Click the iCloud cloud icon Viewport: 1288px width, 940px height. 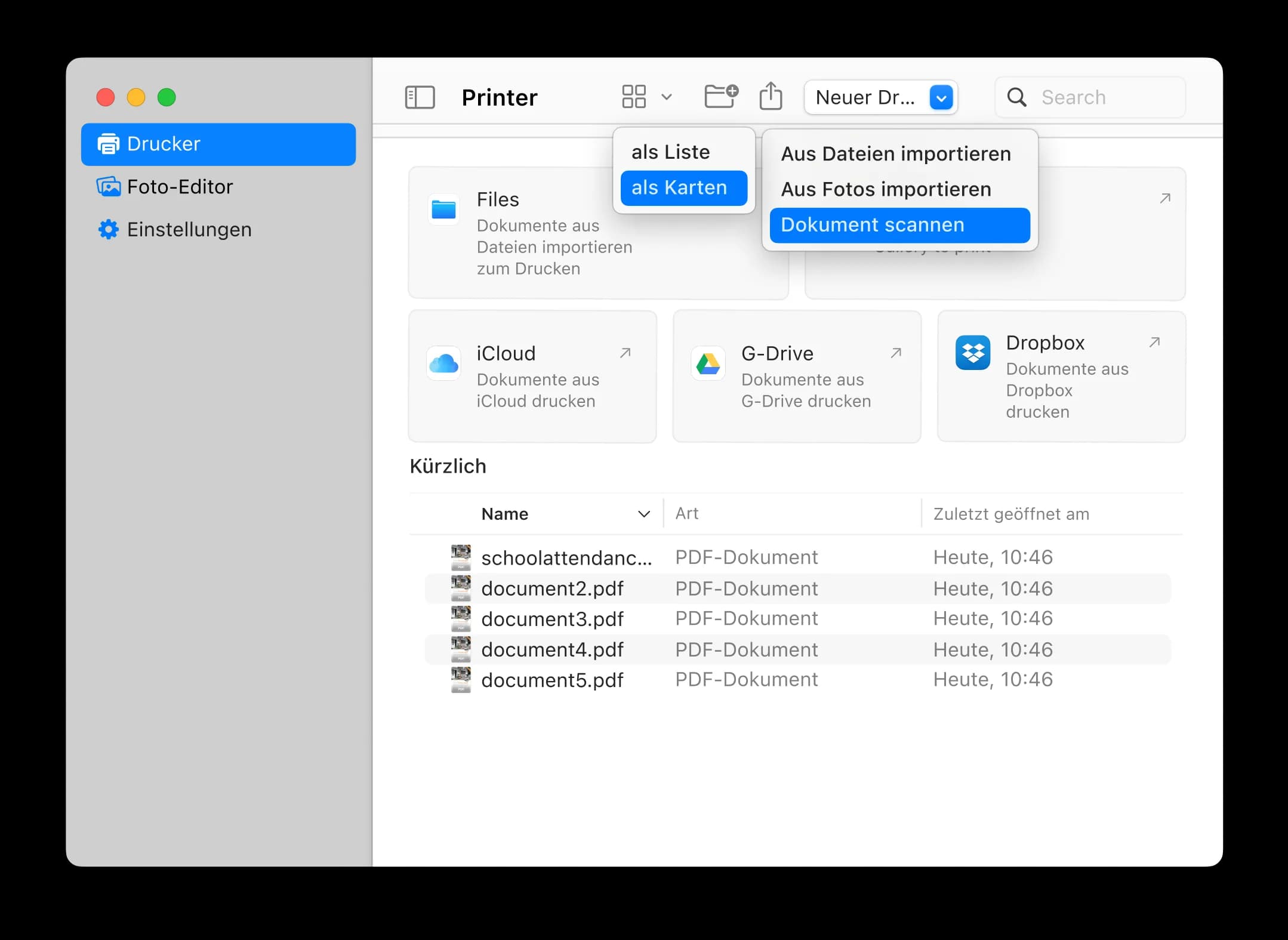[x=443, y=363]
